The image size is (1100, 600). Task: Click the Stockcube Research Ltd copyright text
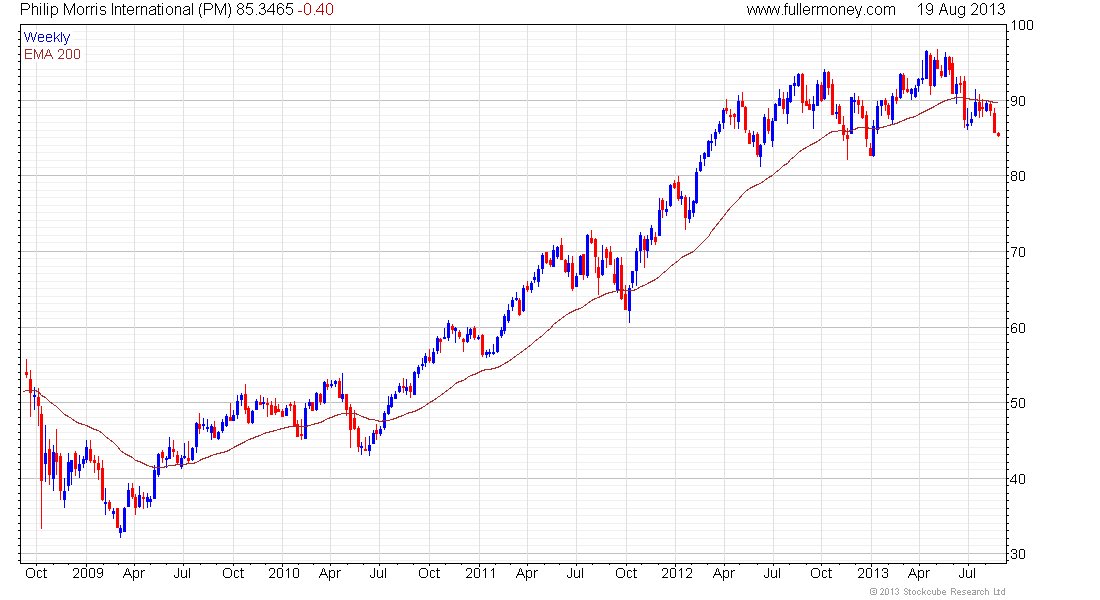point(937,592)
